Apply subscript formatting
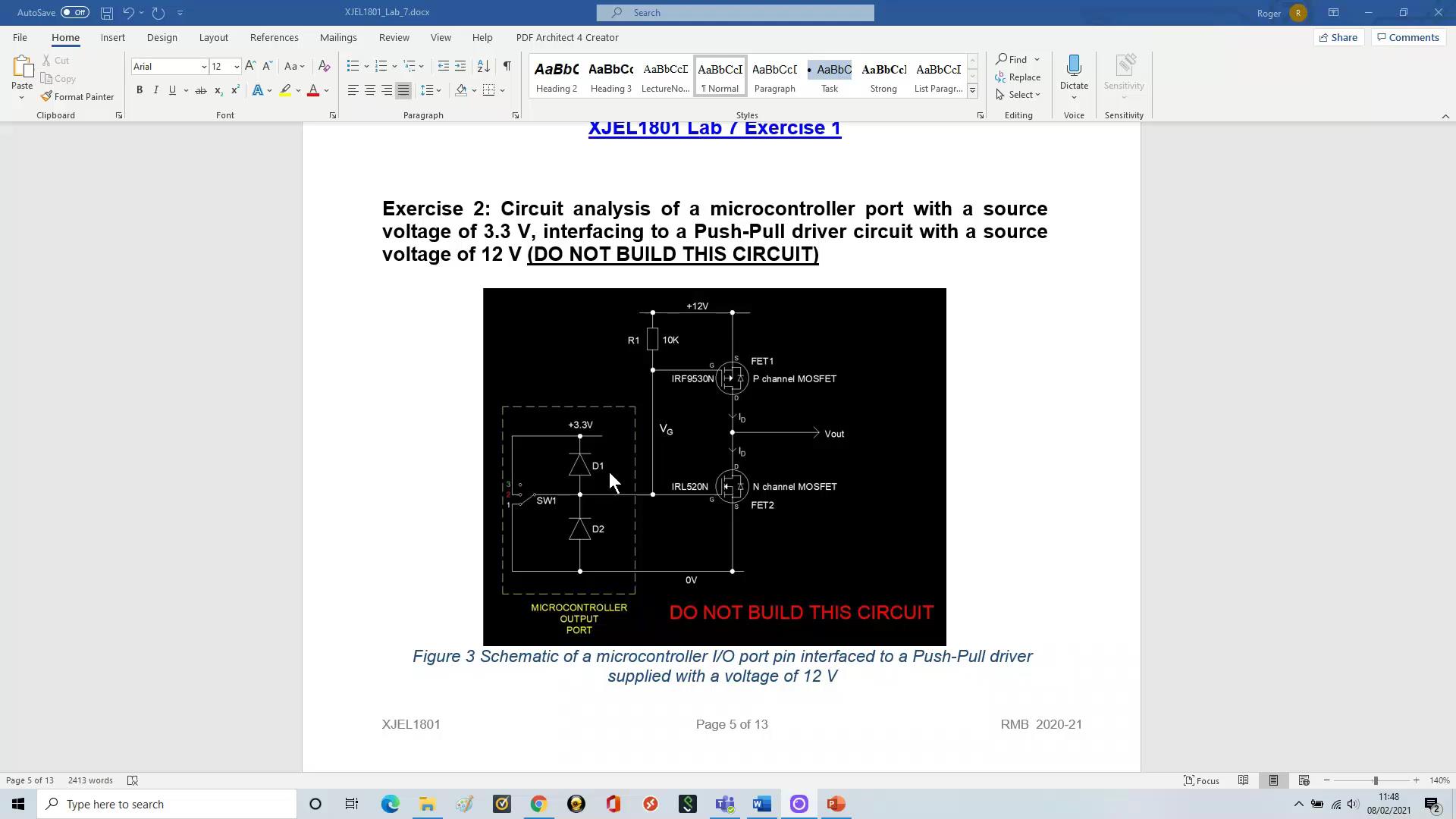The width and height of the screenshot is (1456, 819). [218, 90]
